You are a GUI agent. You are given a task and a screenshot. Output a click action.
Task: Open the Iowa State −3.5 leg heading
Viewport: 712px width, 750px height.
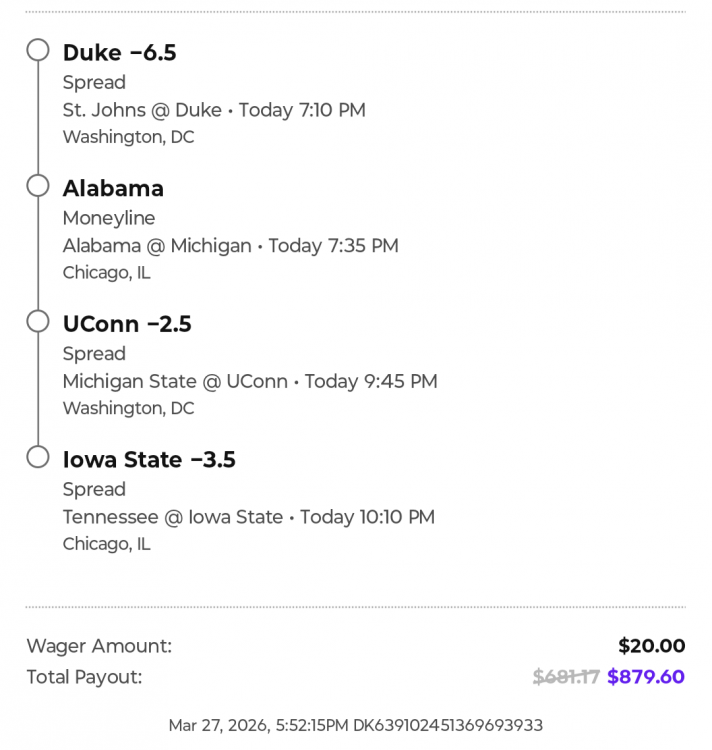(149, 460)
